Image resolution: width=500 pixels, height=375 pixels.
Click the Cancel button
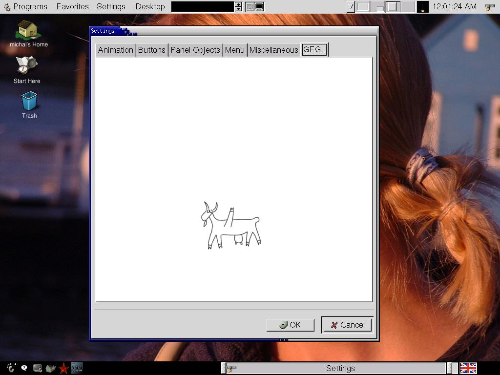(347, 325)
